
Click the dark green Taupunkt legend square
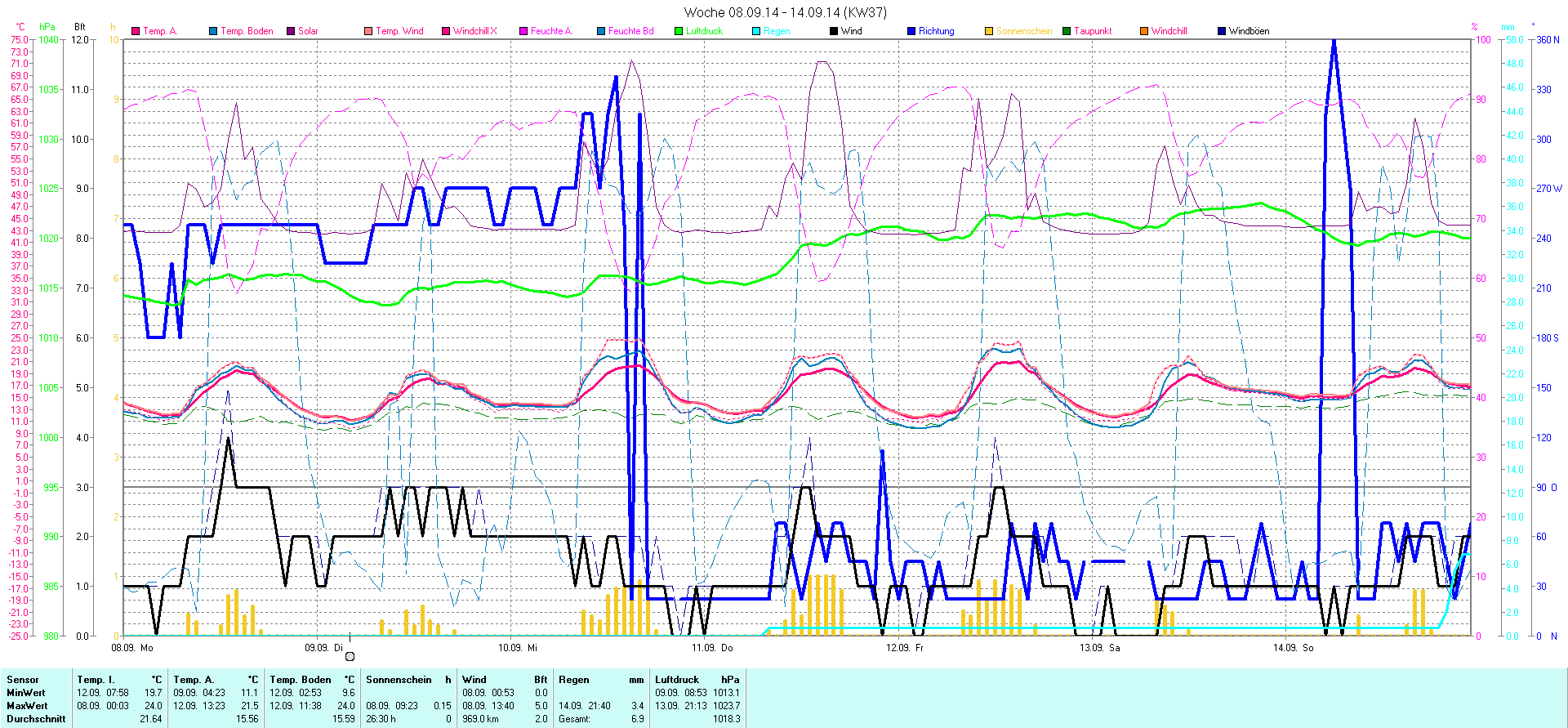pos(1067,31)
